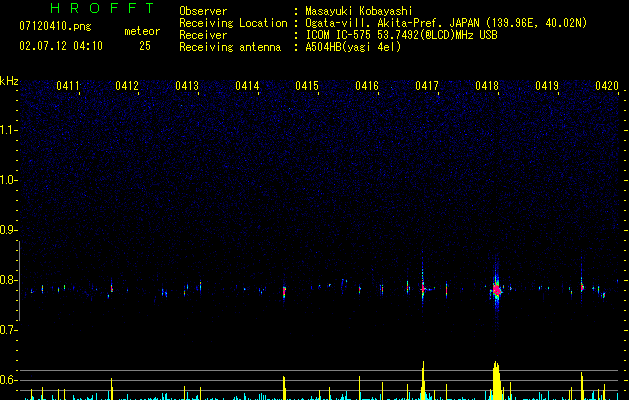Click the tallest yellow intensity peak near 0418
This screenshot has height=400, width=629.
497,380
